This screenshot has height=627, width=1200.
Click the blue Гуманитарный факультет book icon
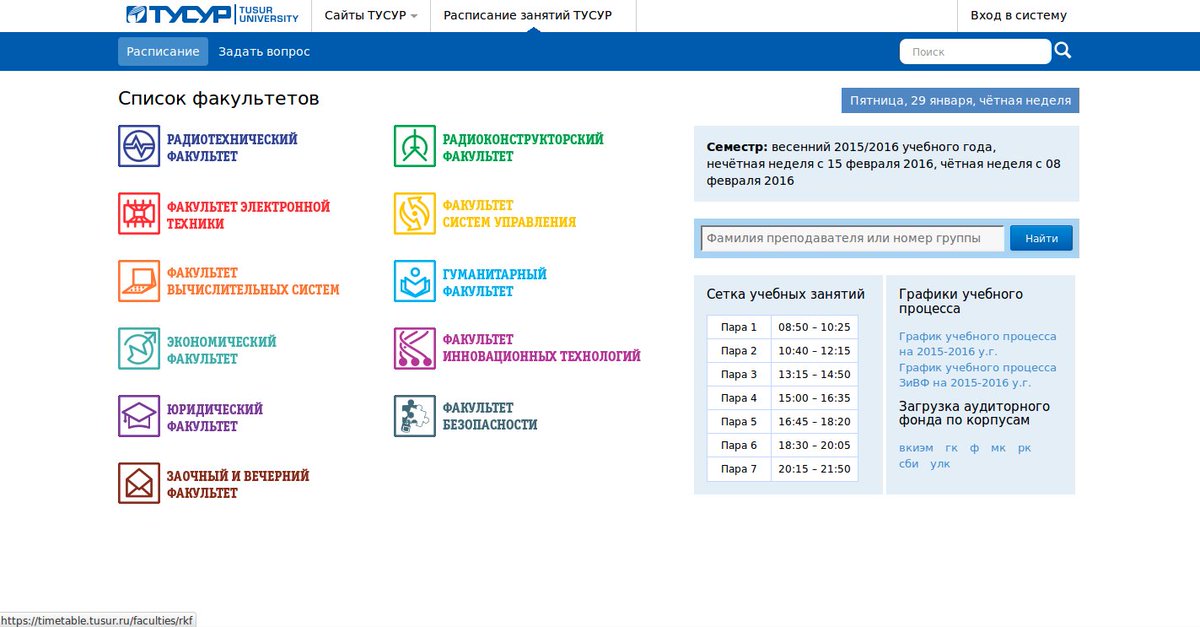pyautogui.click(x=415, y=281)
